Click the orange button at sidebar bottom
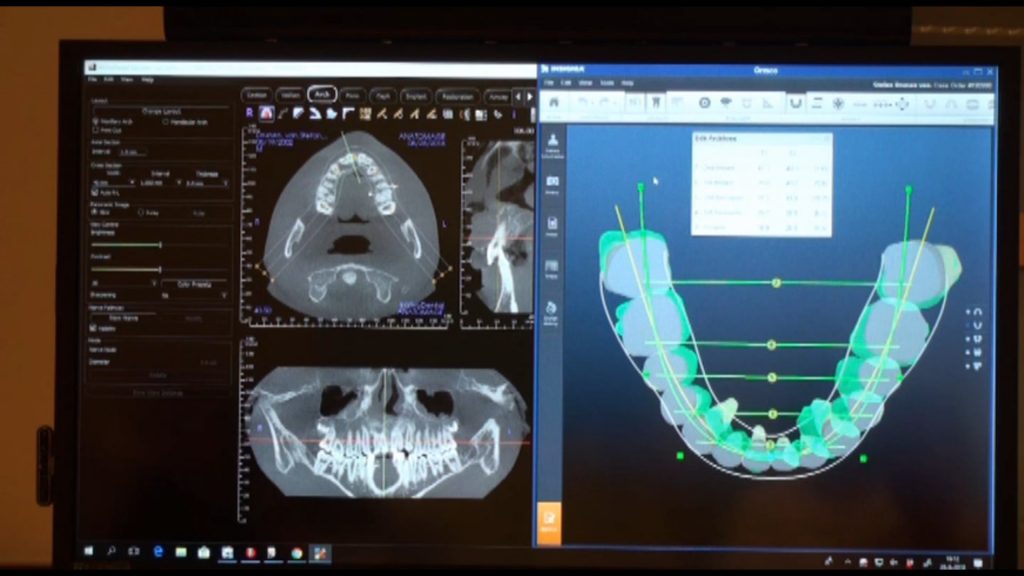This screenshot has width=1024, height=576. pyautogui.click(x=549, y=521)
